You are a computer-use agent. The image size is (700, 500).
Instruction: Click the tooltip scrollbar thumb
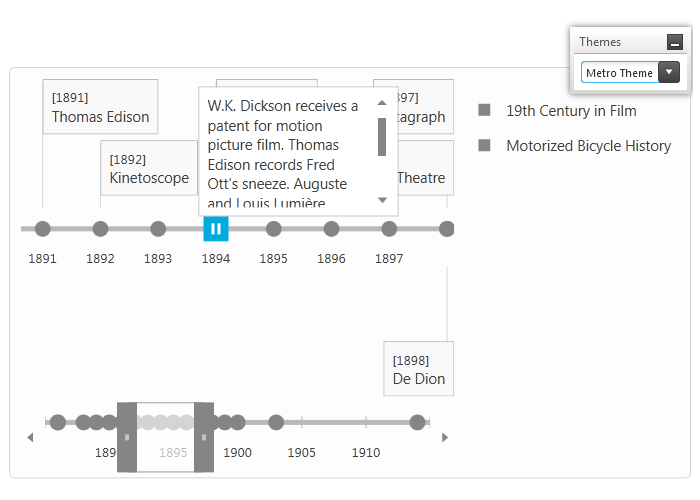382,137
